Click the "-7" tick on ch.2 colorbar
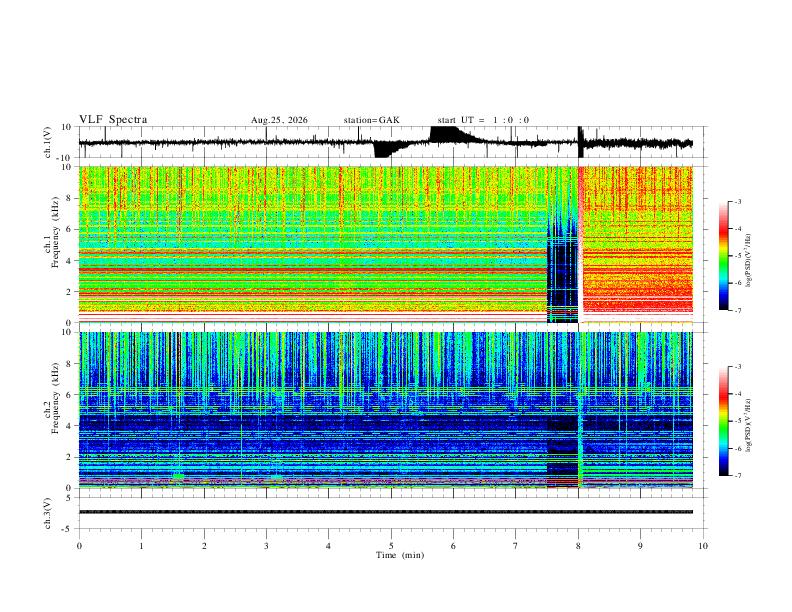 coord(738,476)
